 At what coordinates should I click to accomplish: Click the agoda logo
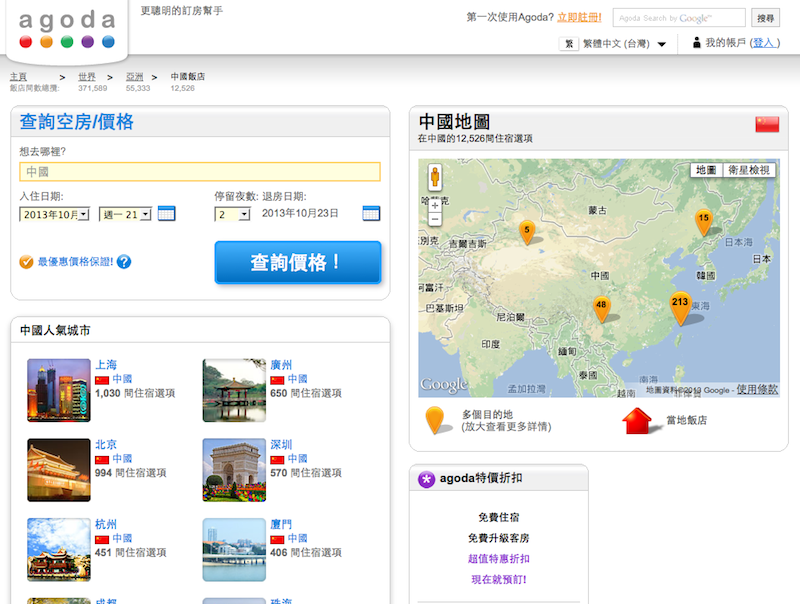tap(67, 29)
